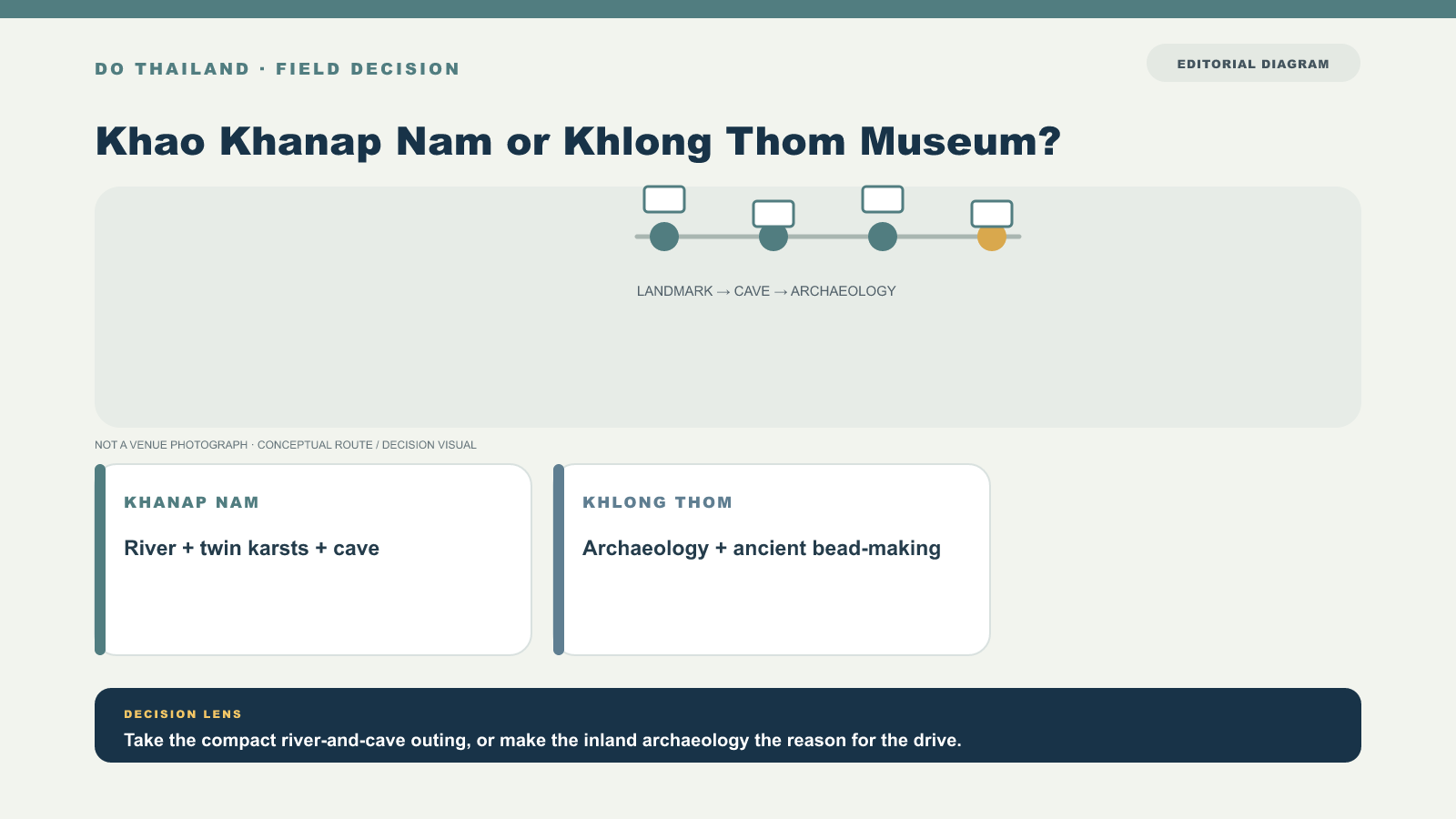Click 'Archaeology + ancient bead-making' text
The image size is (1456, 819).
762,549
